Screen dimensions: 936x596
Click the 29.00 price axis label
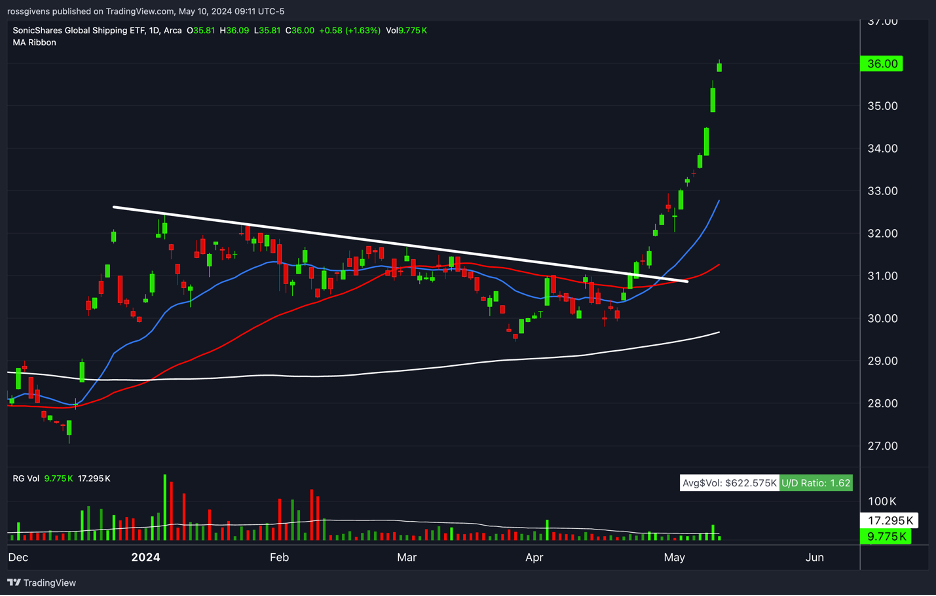tap(881, 361)
